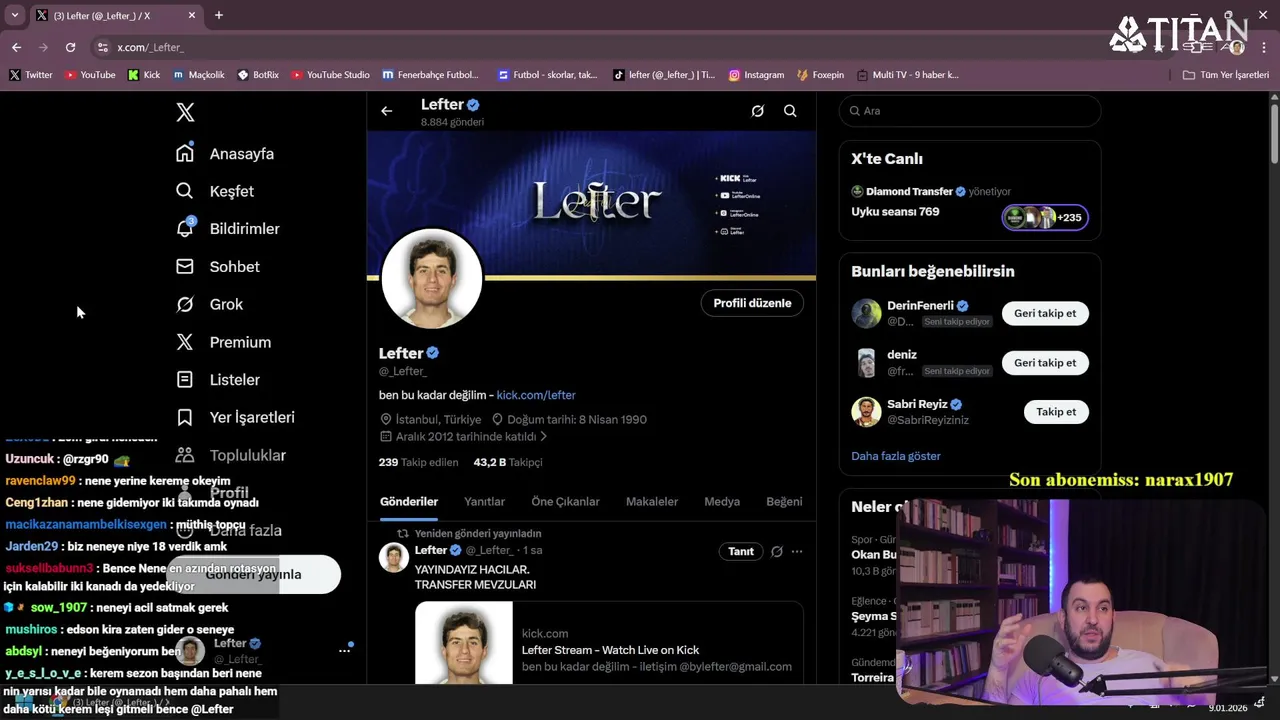Click the Ara search field
Viewport: 1280px width, 720px height.
pos(970,111)
